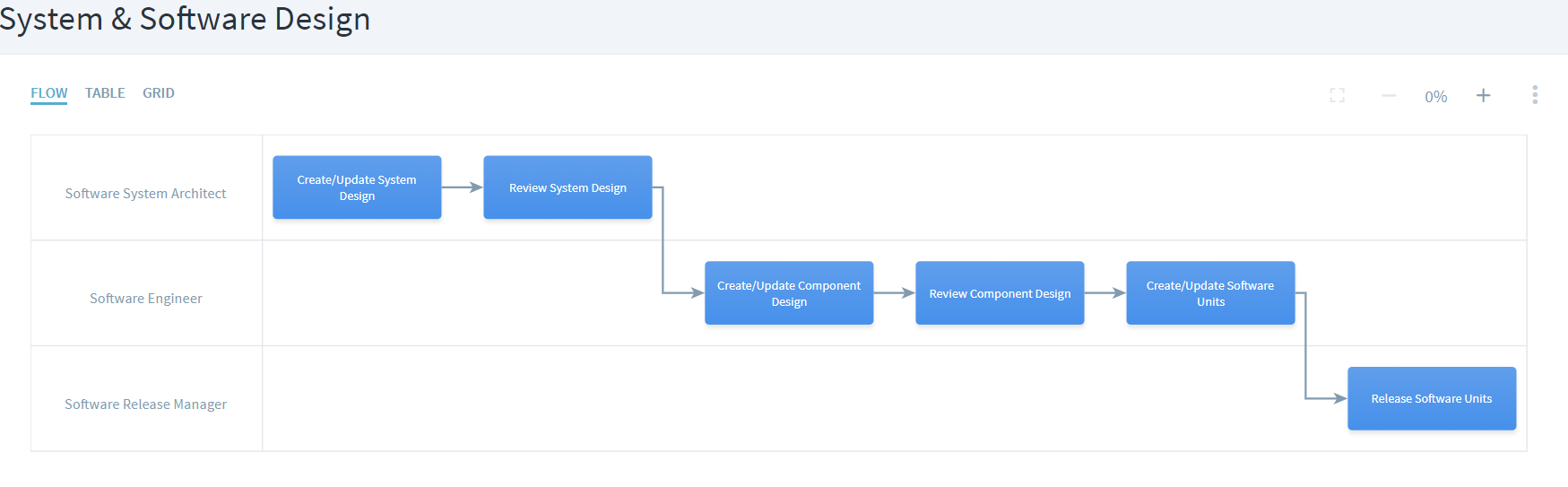Click the System & Software Design page title
Screen dimensions: 1568x487
pos(185,19)
